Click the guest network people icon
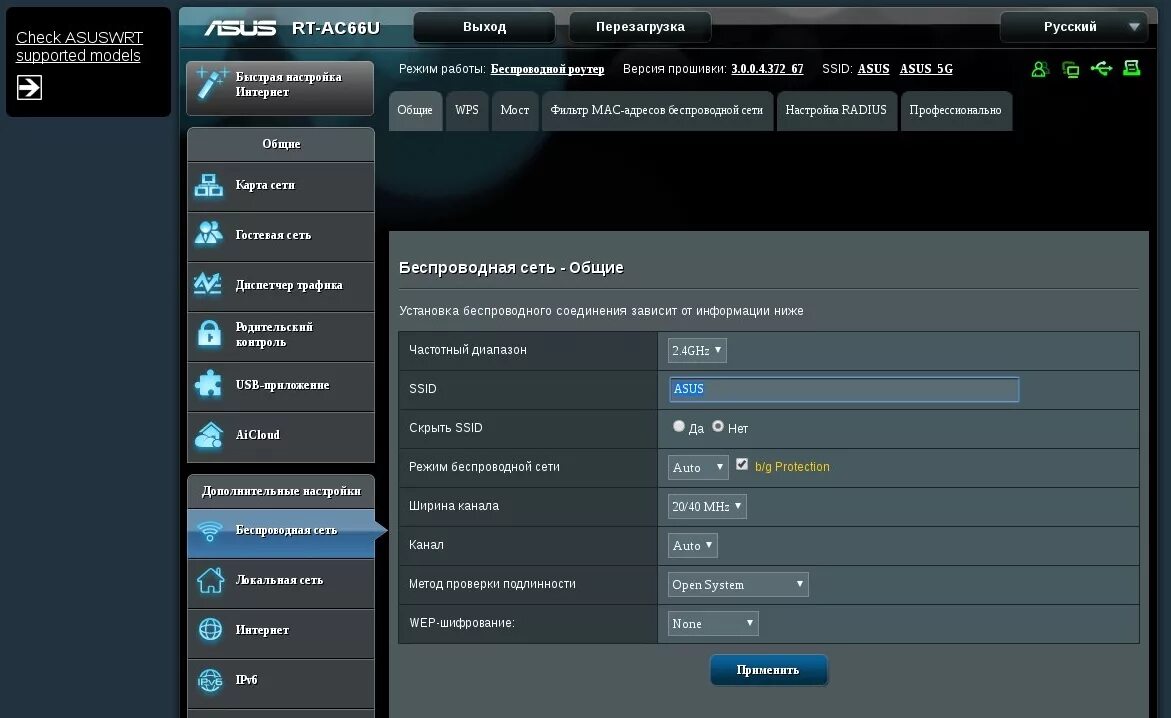Screen dimensions: 1171x718 [208, 234]
